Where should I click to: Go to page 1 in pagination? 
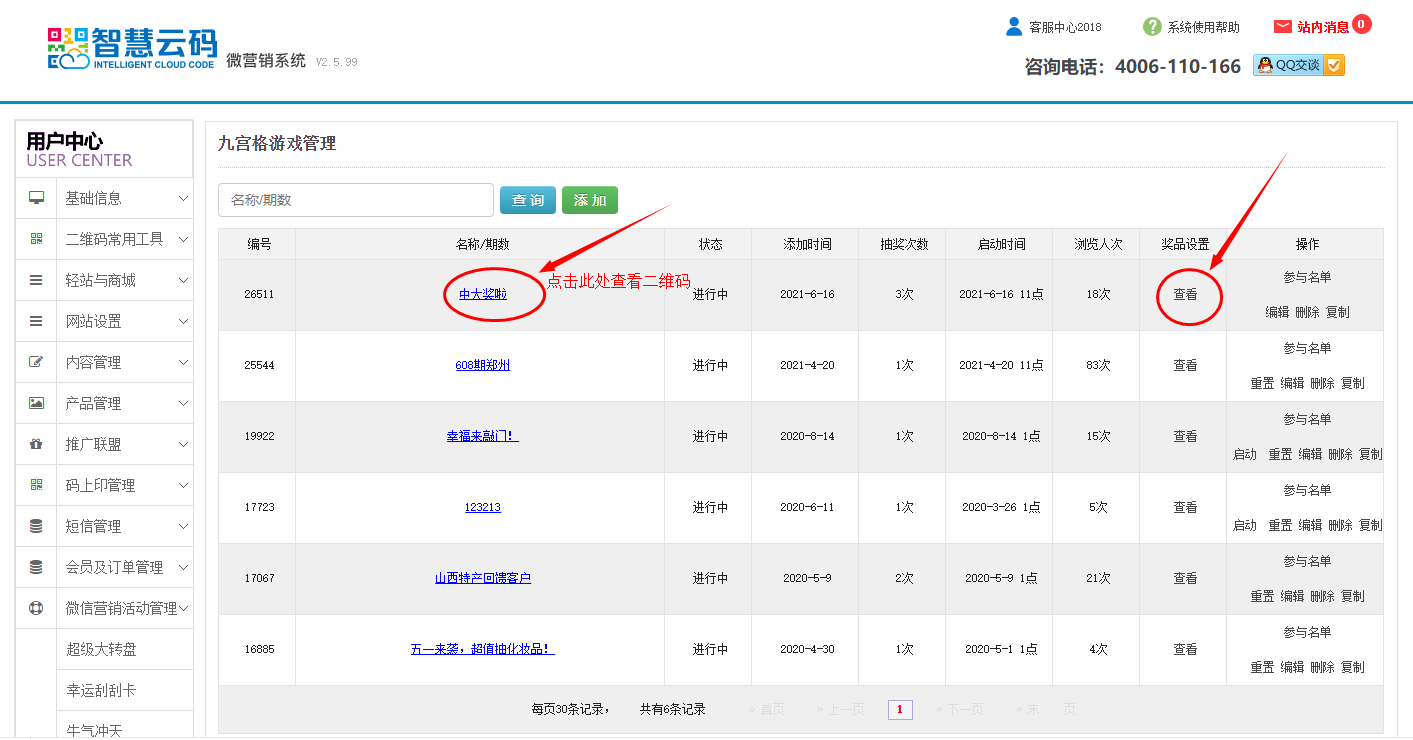coord(900,710)
